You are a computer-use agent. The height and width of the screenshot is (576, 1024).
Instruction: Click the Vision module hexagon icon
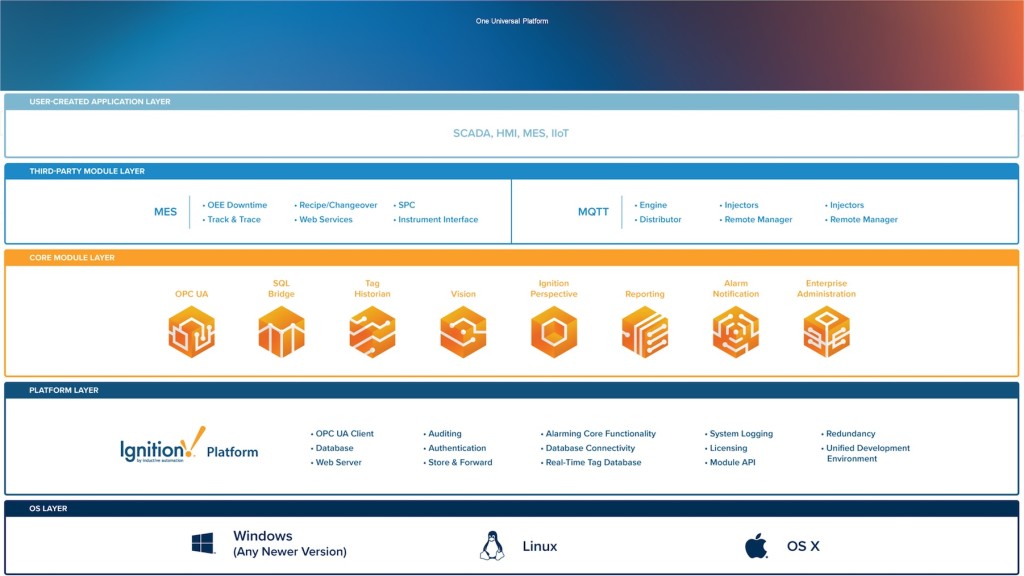463,332
